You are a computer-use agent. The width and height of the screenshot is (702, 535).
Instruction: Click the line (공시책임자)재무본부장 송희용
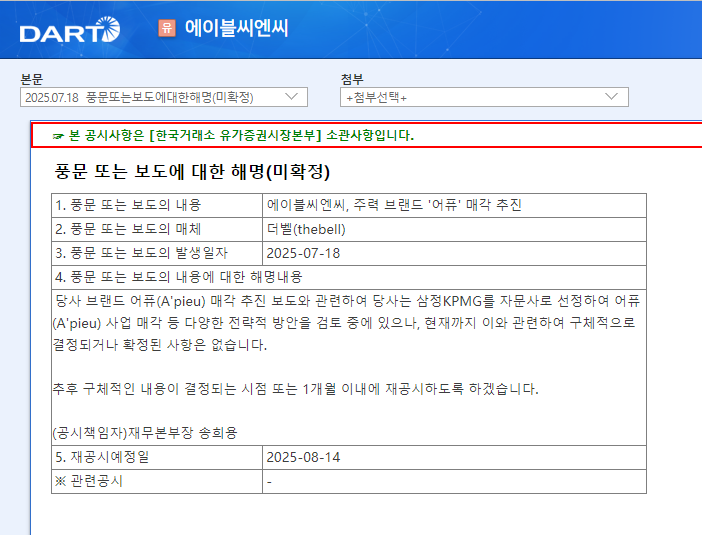(145, 433)
